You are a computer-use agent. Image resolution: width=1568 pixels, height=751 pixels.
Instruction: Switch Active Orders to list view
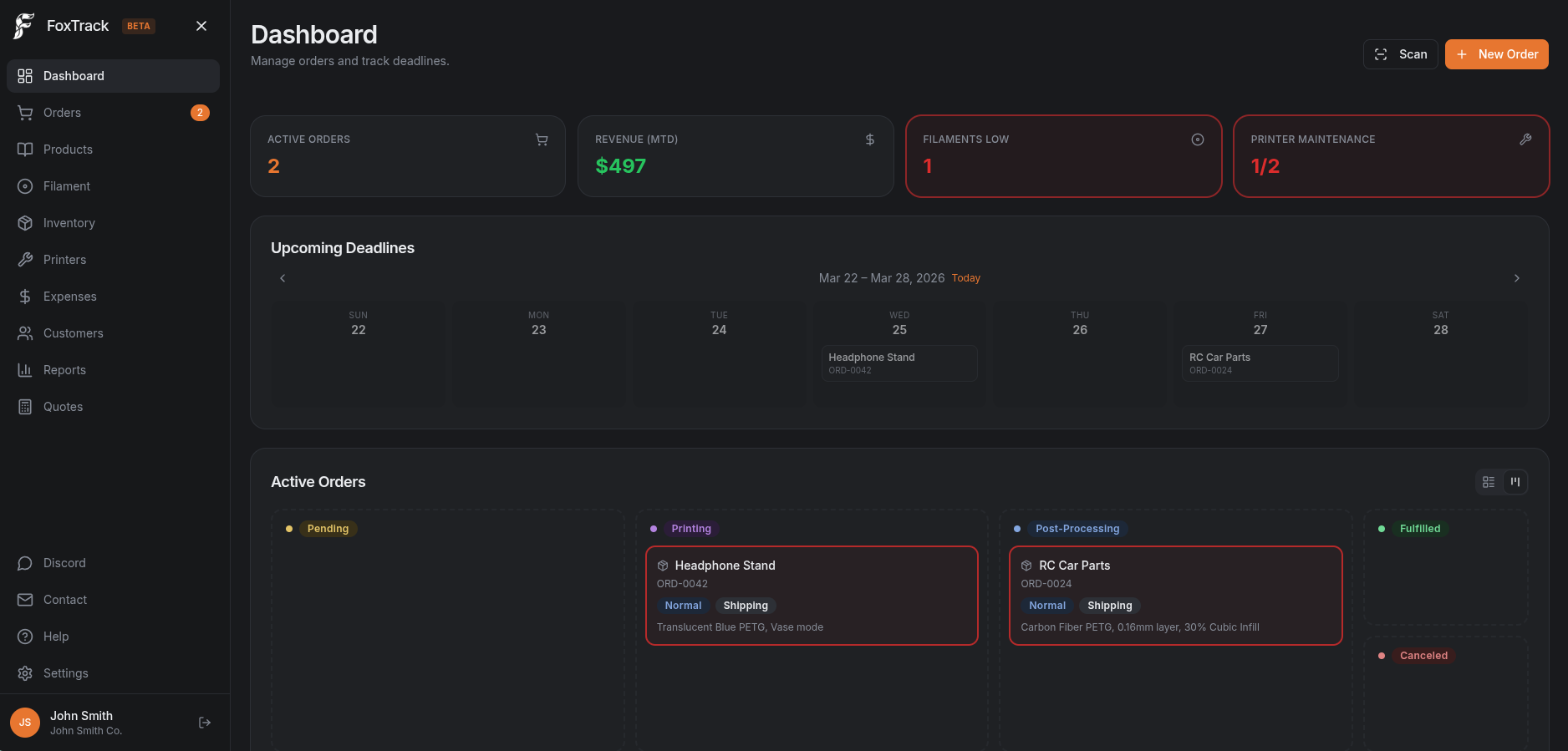tap(1489, 482)
